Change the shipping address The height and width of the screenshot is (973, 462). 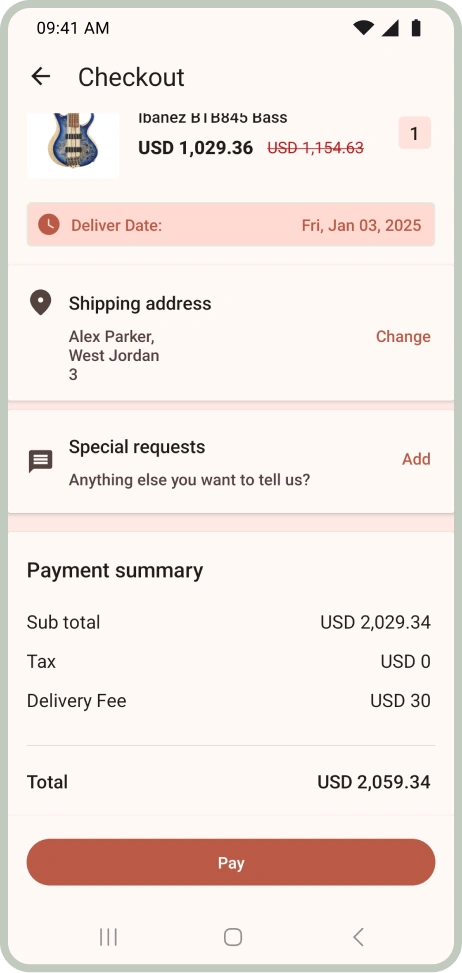(403, 336)
